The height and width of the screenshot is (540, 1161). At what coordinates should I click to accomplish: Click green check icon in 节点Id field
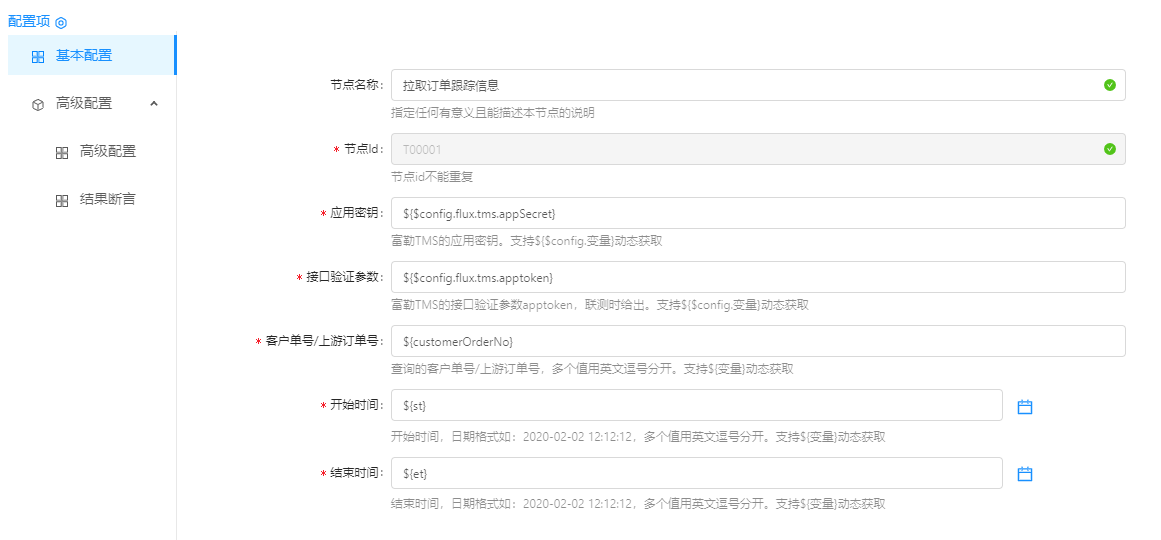(1109, 149)
